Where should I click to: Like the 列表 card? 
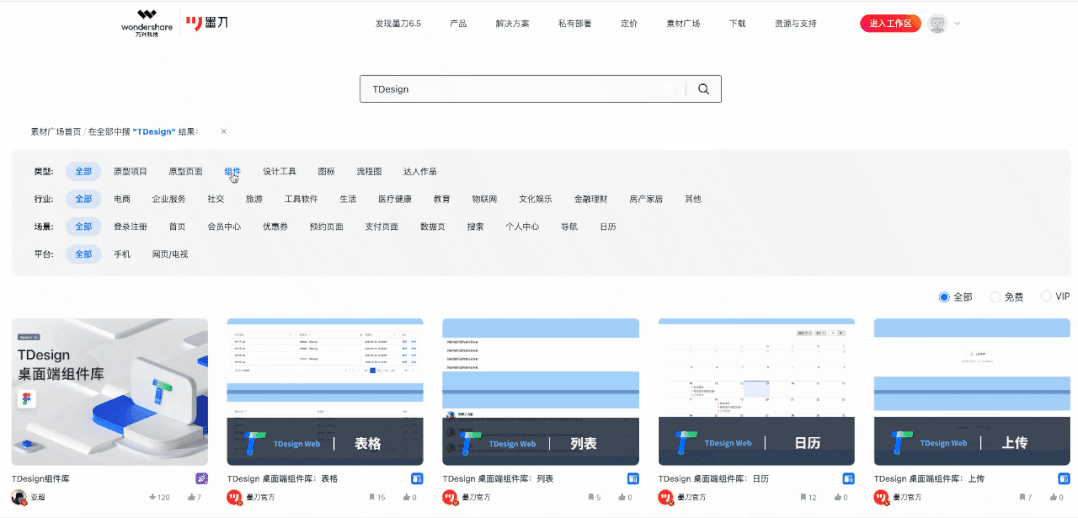tap(622, 497)
